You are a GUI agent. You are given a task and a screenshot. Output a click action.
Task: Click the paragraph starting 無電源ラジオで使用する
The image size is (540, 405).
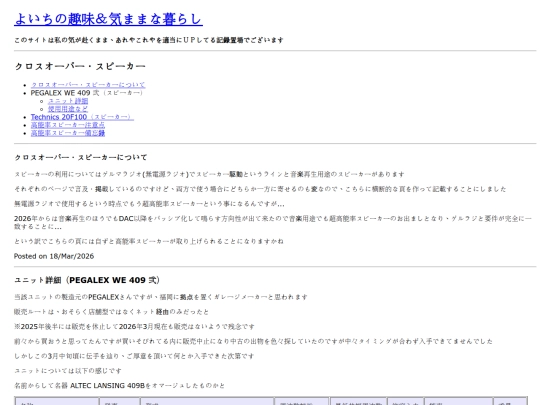149,204
